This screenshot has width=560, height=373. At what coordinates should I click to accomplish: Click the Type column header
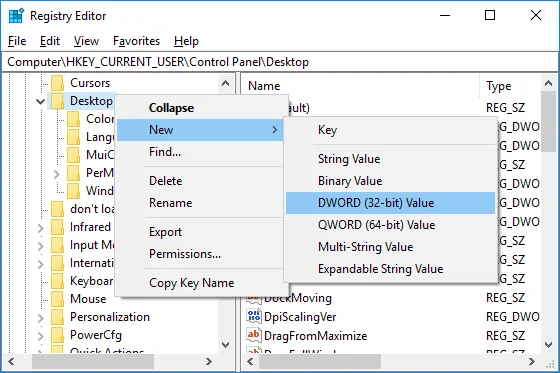[x=510, y=86]
